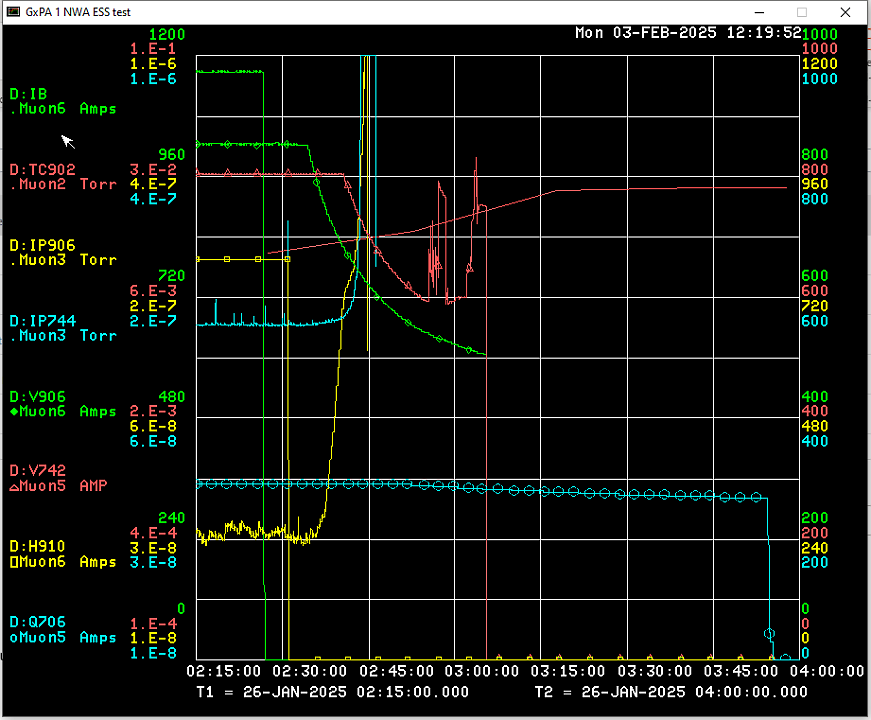The width and height of the screenshot is (871, 720).
Task: Click the yellow 720 right axis value
Action: [x=815, y=306]
